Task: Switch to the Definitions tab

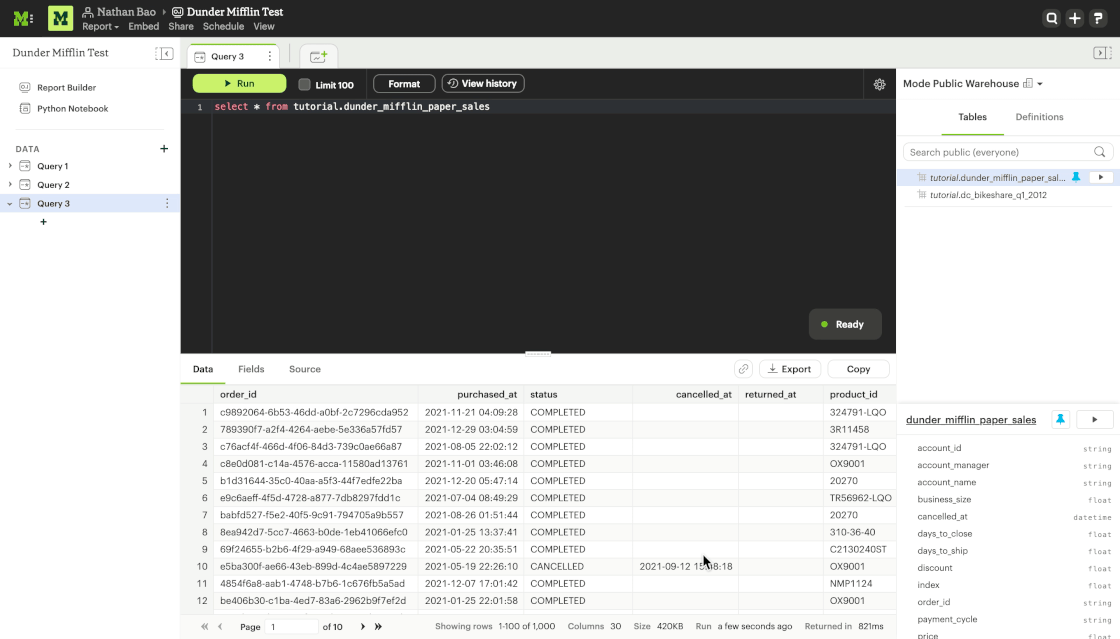Action: (1039, 117)
